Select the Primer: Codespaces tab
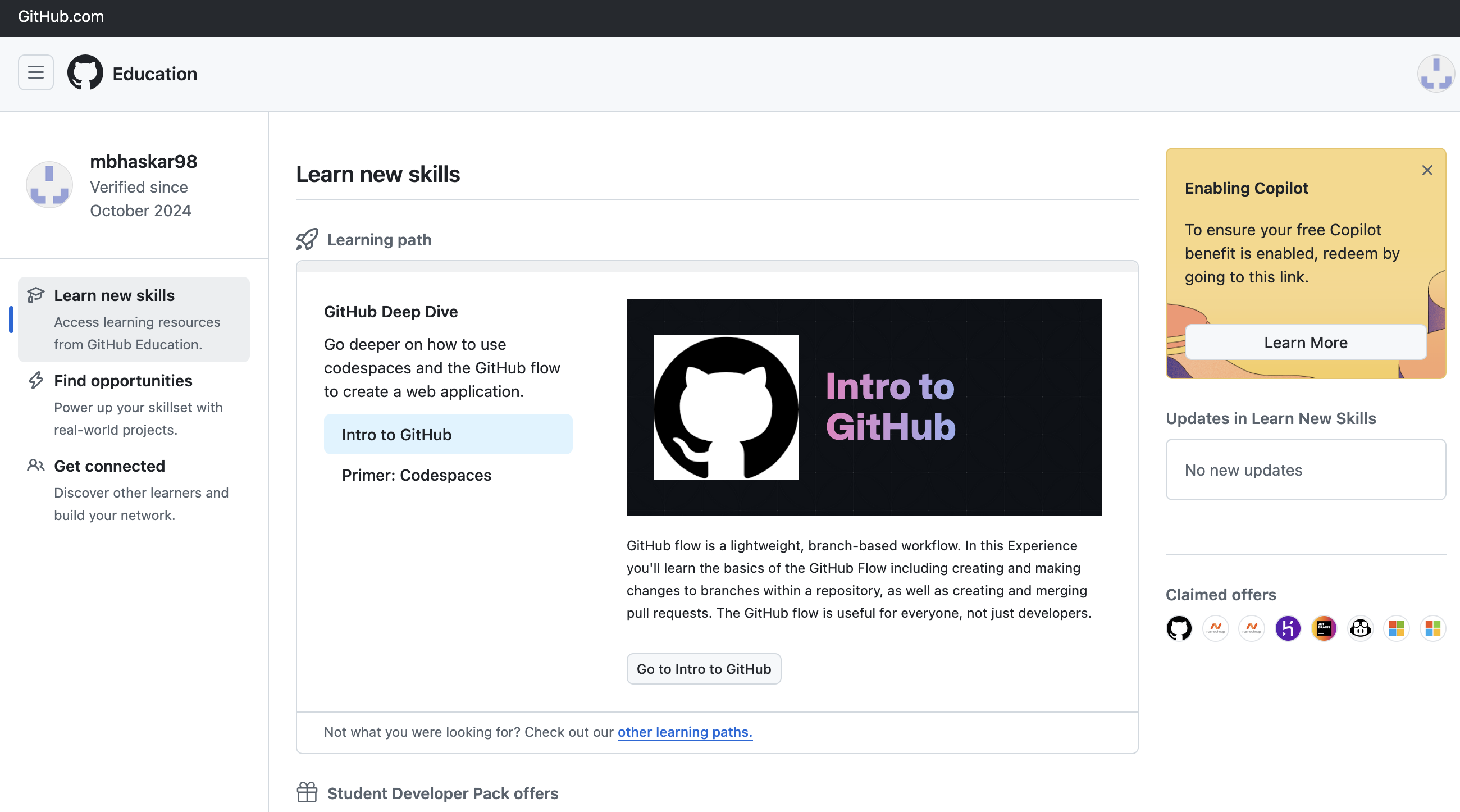Image resolution: width=1460 pixels, height=812 pixels. 448,475
